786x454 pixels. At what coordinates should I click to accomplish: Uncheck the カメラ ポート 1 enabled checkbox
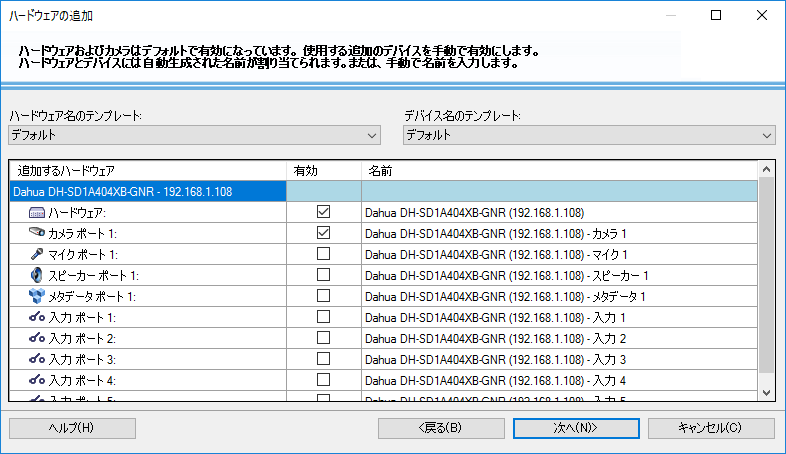click(323, 233)
